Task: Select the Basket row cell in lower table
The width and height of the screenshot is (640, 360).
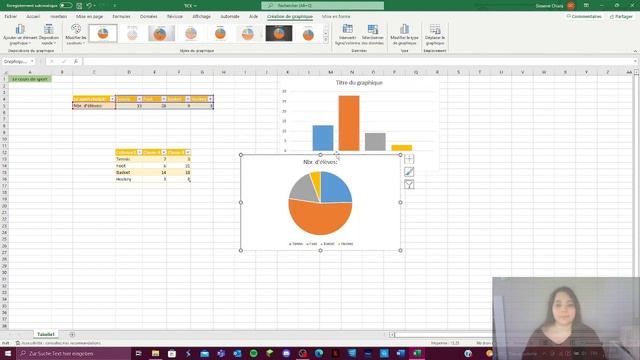Action: 128,172
